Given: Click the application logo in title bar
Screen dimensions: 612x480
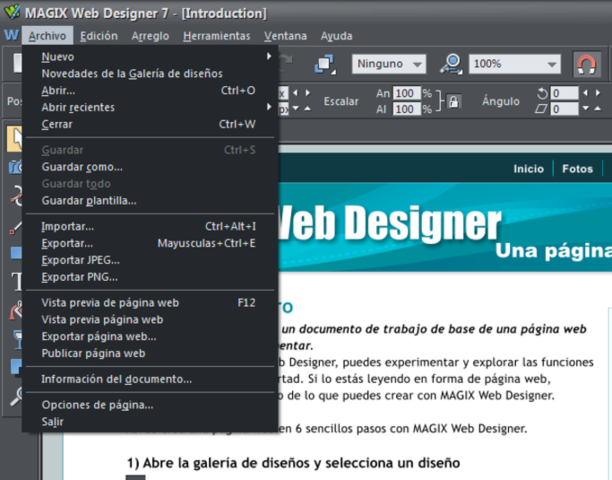Looking at the screenshot, I should coord(12,12).
